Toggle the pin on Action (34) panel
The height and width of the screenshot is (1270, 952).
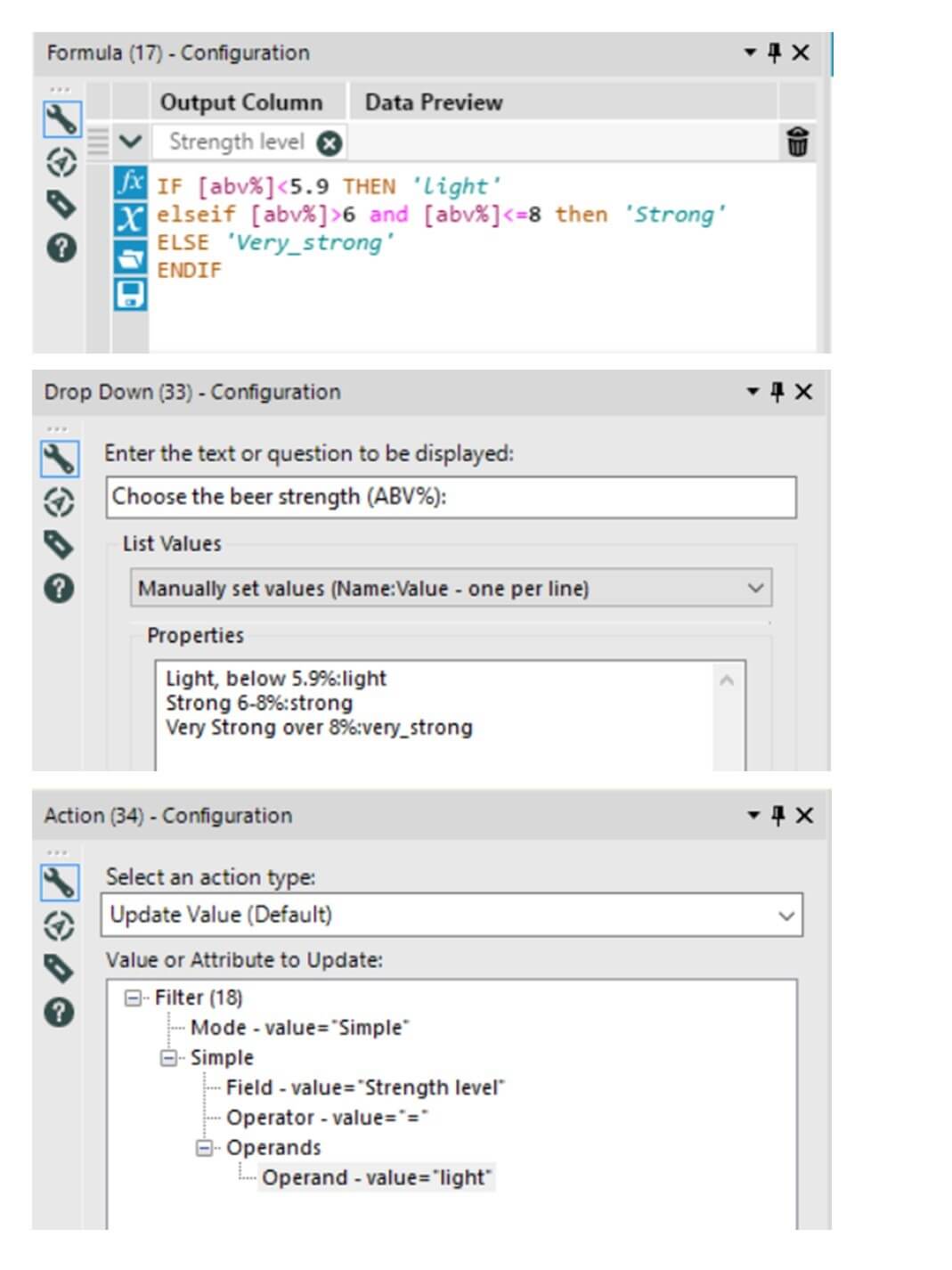[776, 814]
